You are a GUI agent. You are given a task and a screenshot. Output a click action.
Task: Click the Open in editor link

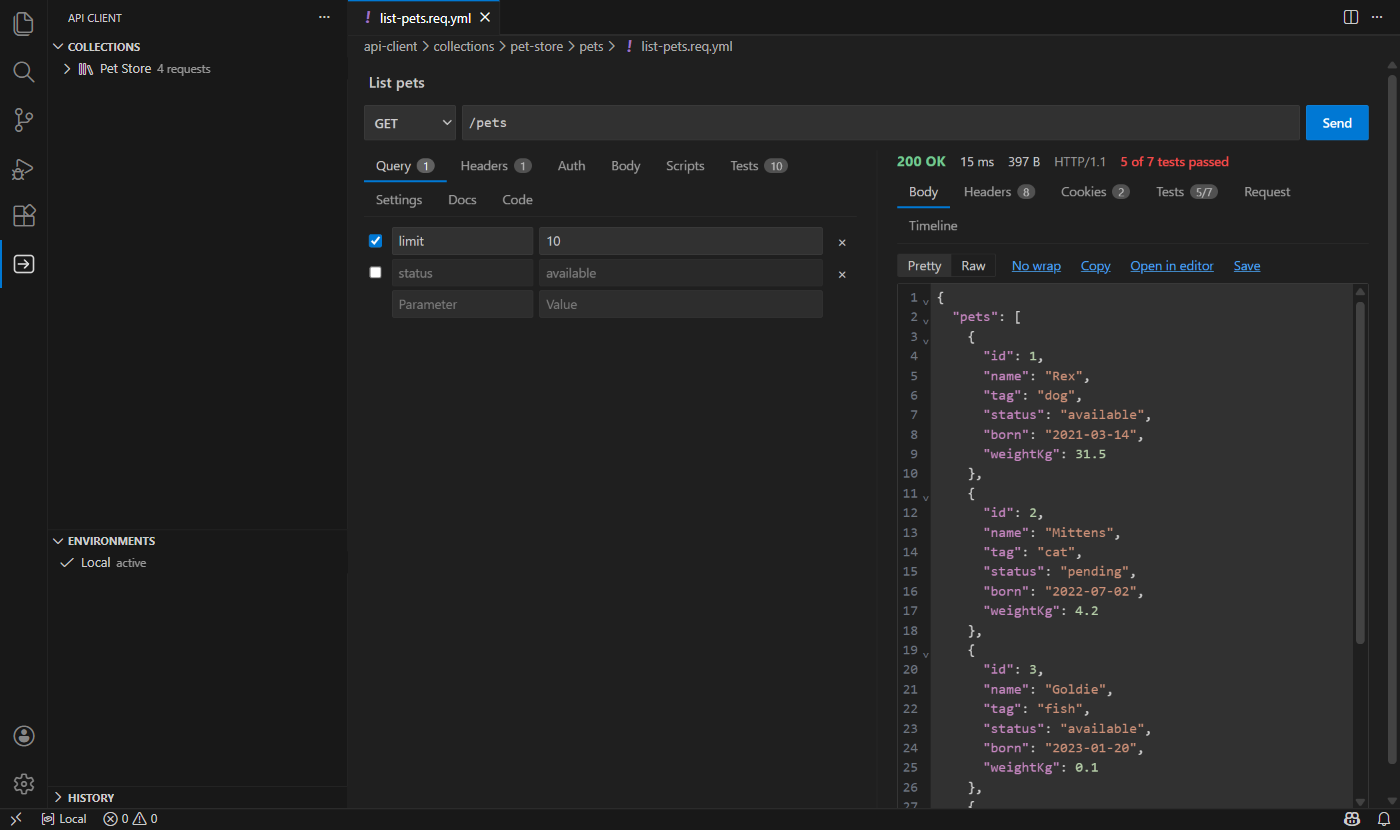pyautogui.click(x=1172, y=266)
